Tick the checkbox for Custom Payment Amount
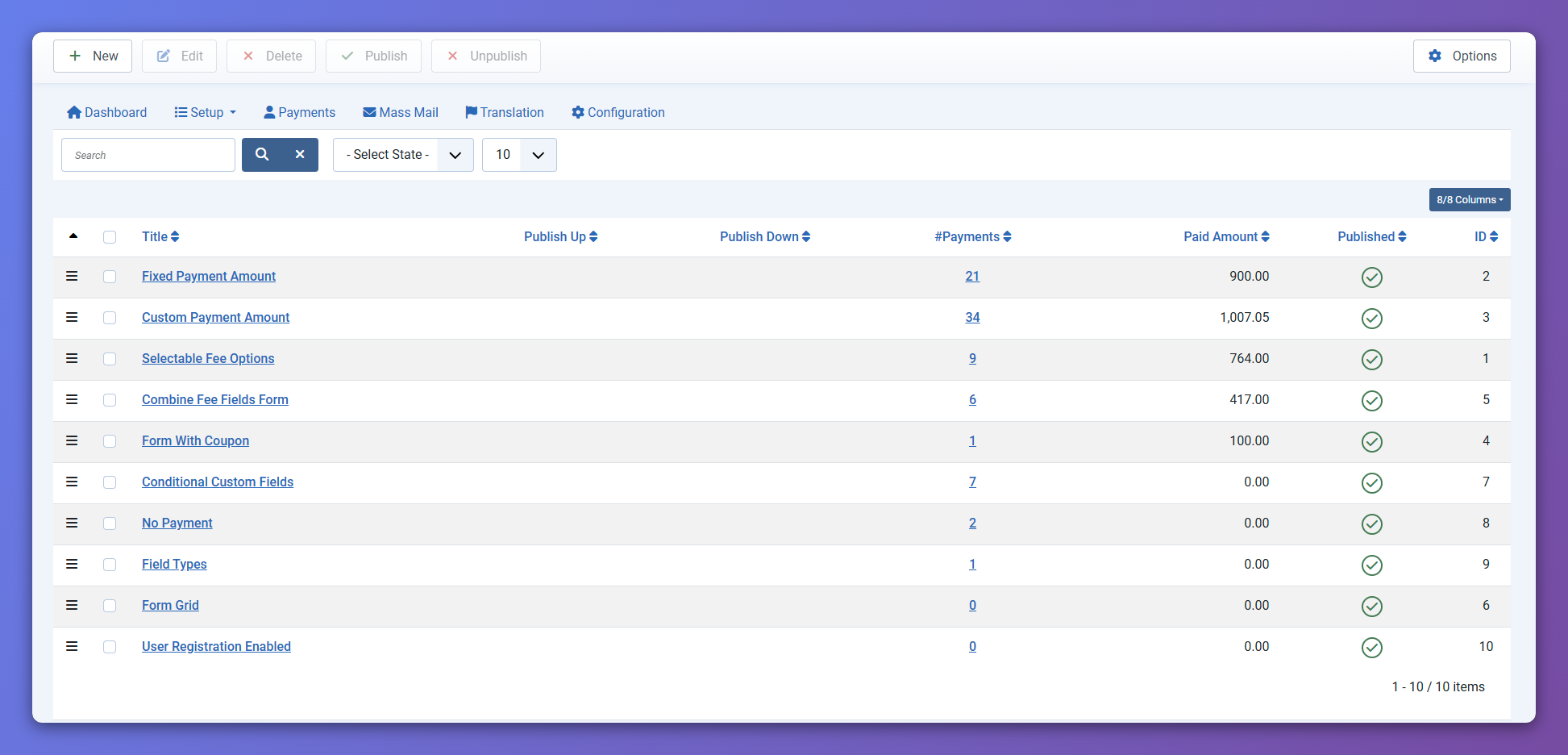This screenshot has width=1568, height=755. click(110, 318)
